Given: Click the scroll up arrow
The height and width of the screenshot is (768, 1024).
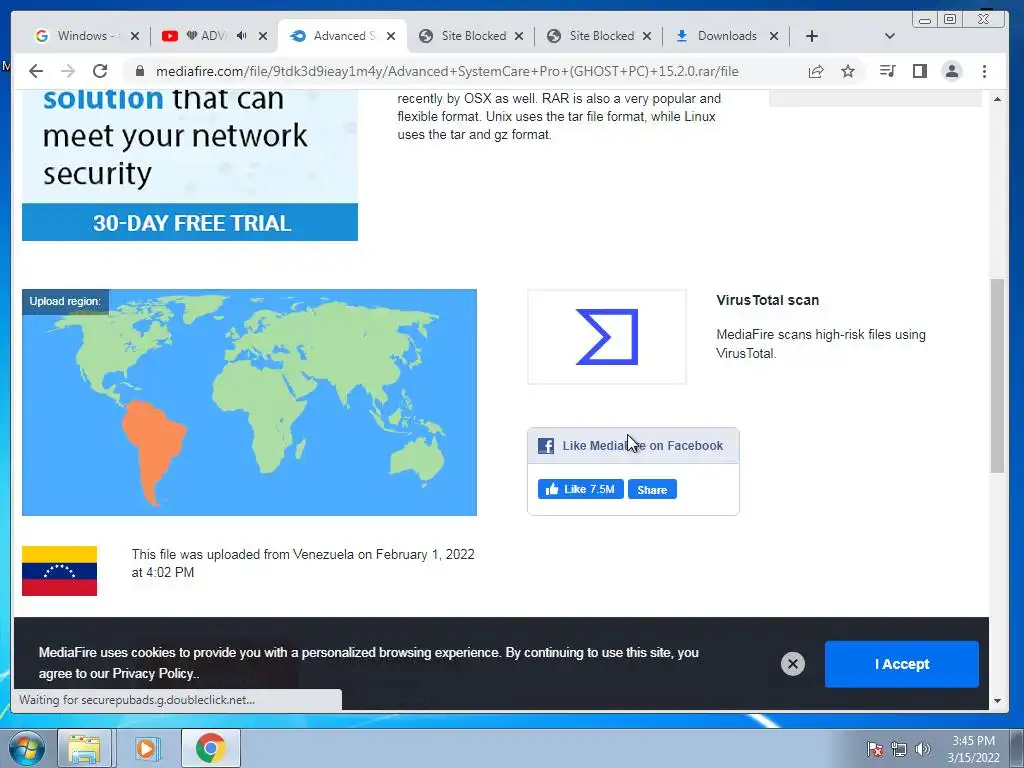Looking at the screenshot, I should [x=997, y=99].
